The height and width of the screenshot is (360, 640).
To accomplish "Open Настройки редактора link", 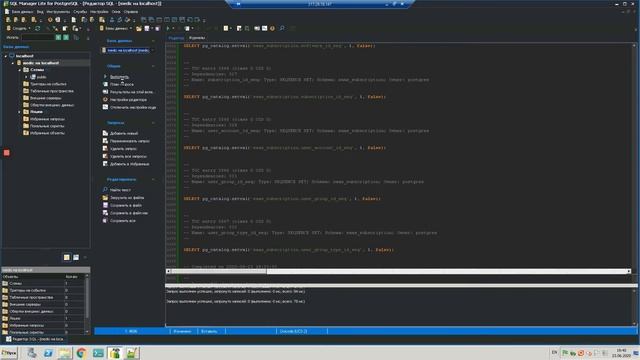I will pos(128,100).
